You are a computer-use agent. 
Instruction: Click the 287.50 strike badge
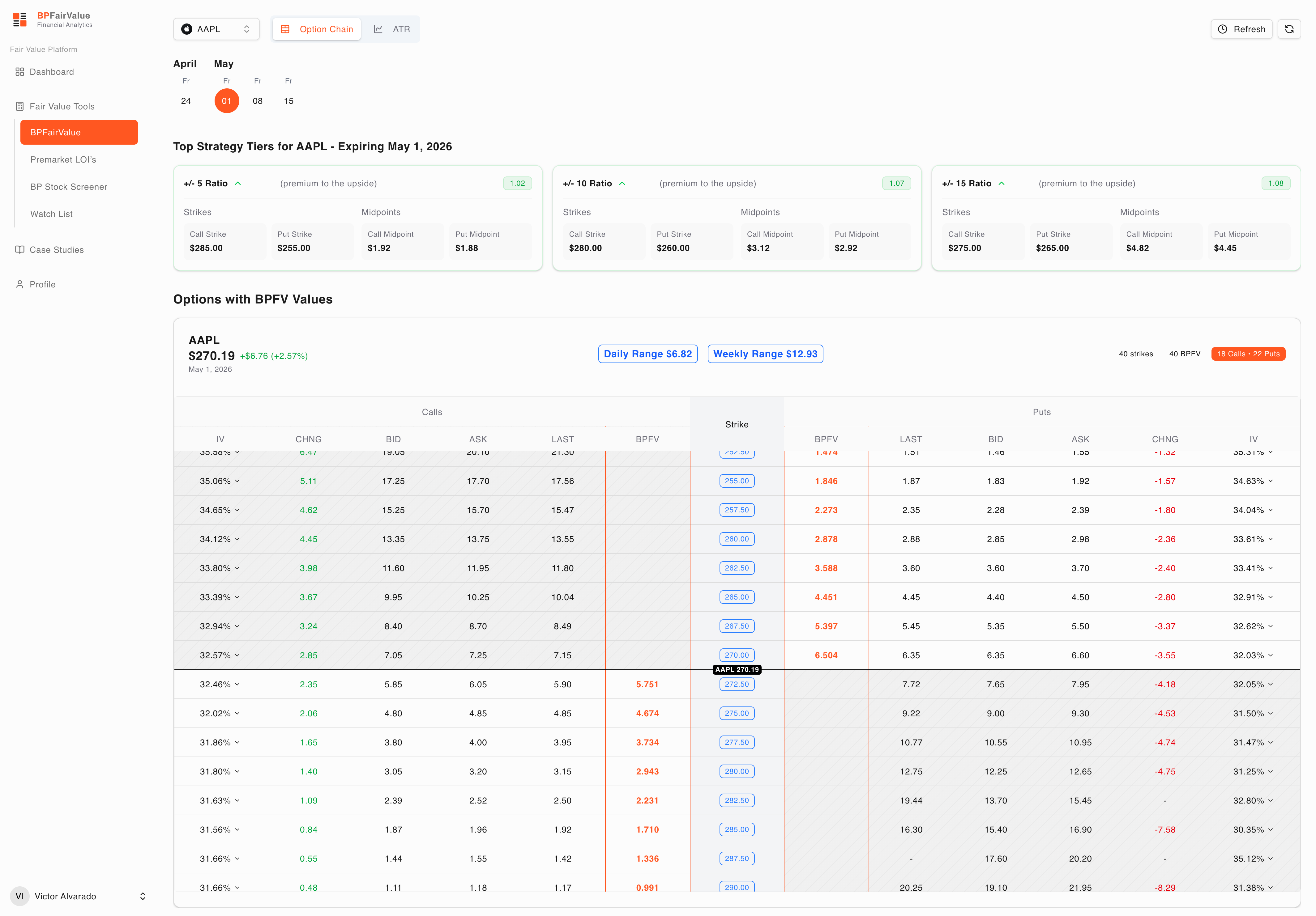(737, 859)
